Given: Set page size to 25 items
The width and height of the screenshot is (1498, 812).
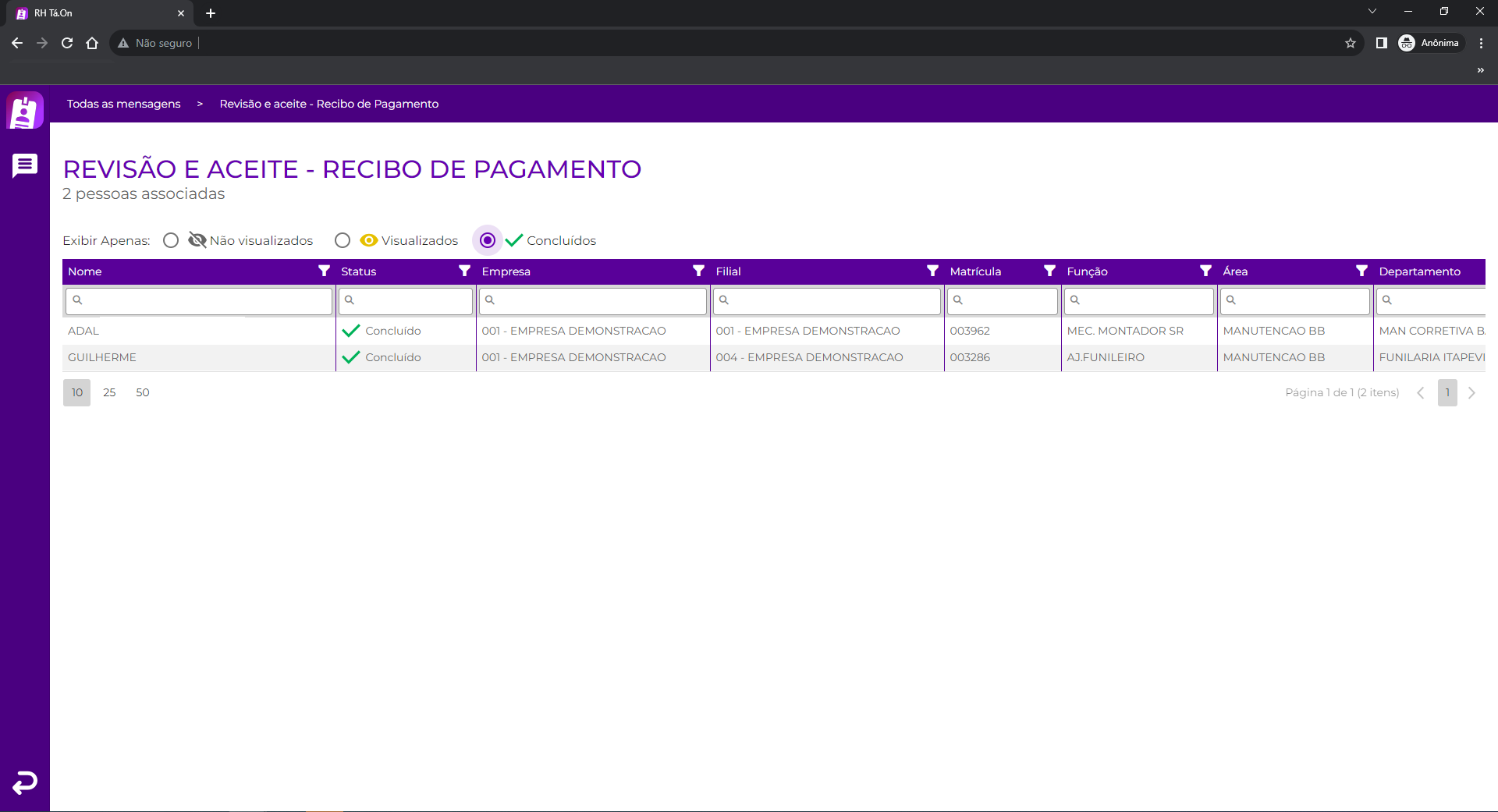Looking at the screenshot, I should (x=109, y=392).
